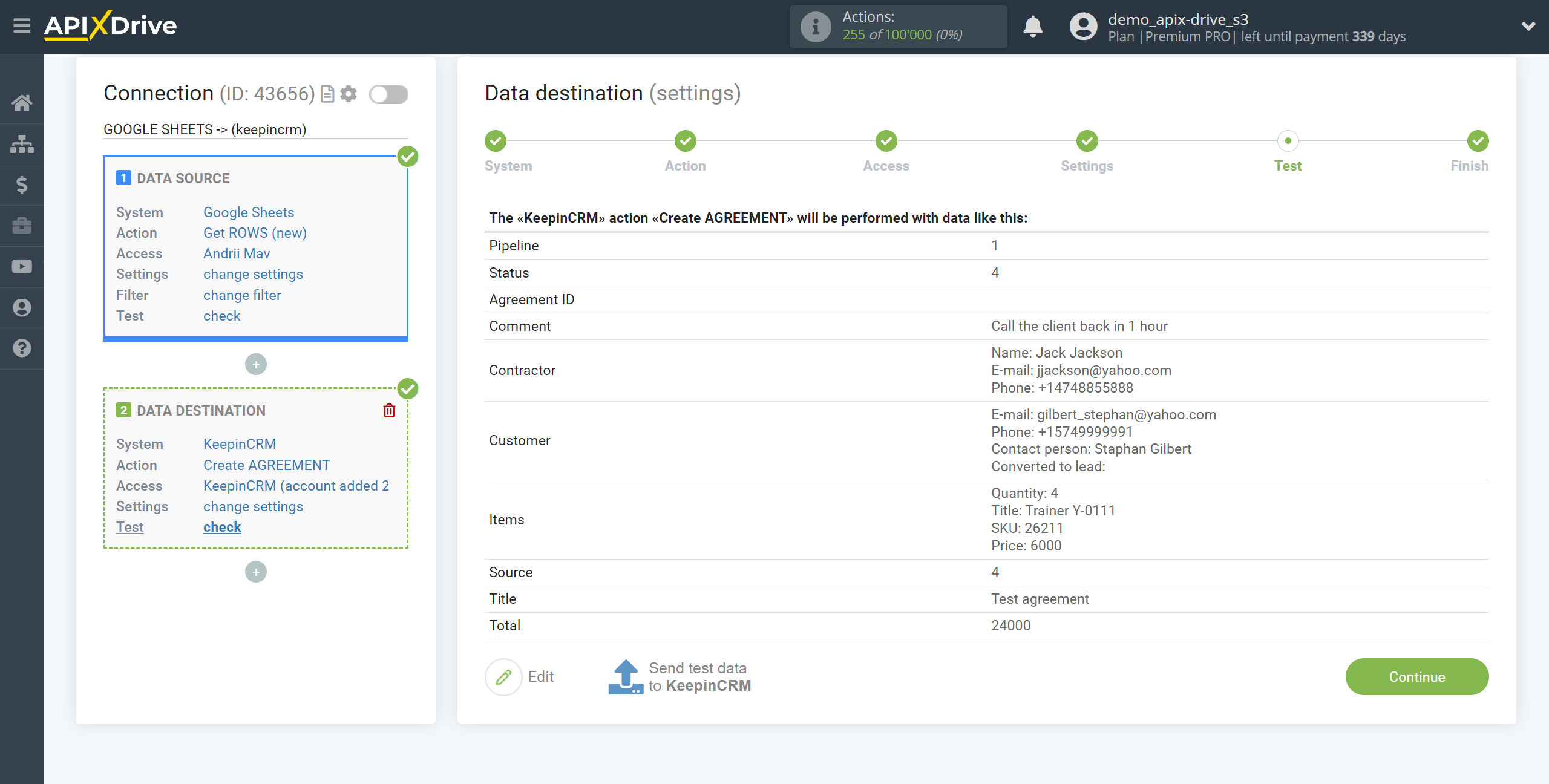Select the Test step
The image size is (1549, 784).
[x=1288, y=141]
